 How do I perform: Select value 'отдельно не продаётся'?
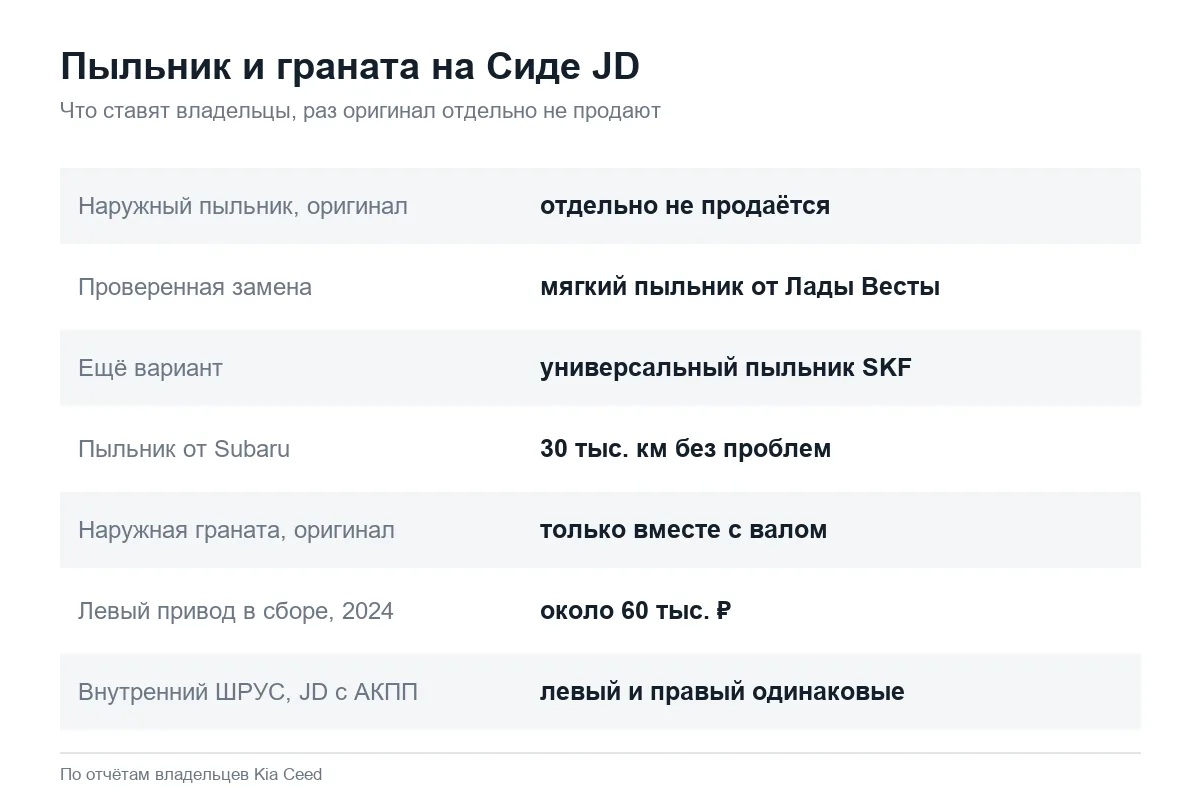pos(685,206)
